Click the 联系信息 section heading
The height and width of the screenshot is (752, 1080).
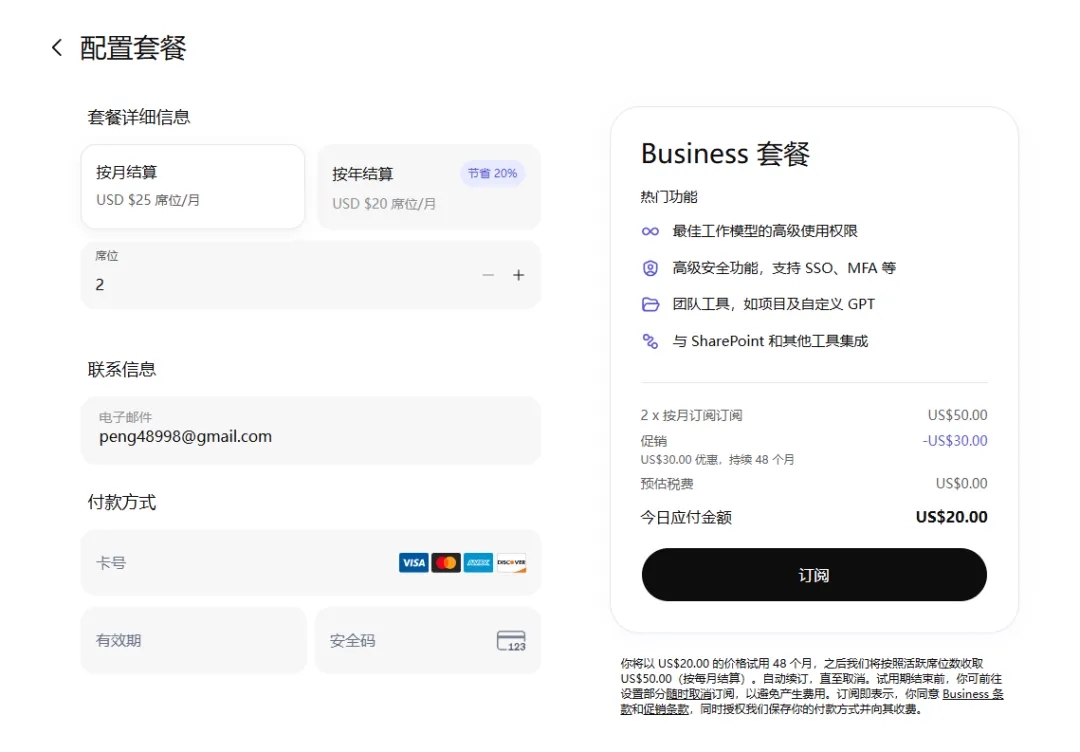tap(122, 370)
